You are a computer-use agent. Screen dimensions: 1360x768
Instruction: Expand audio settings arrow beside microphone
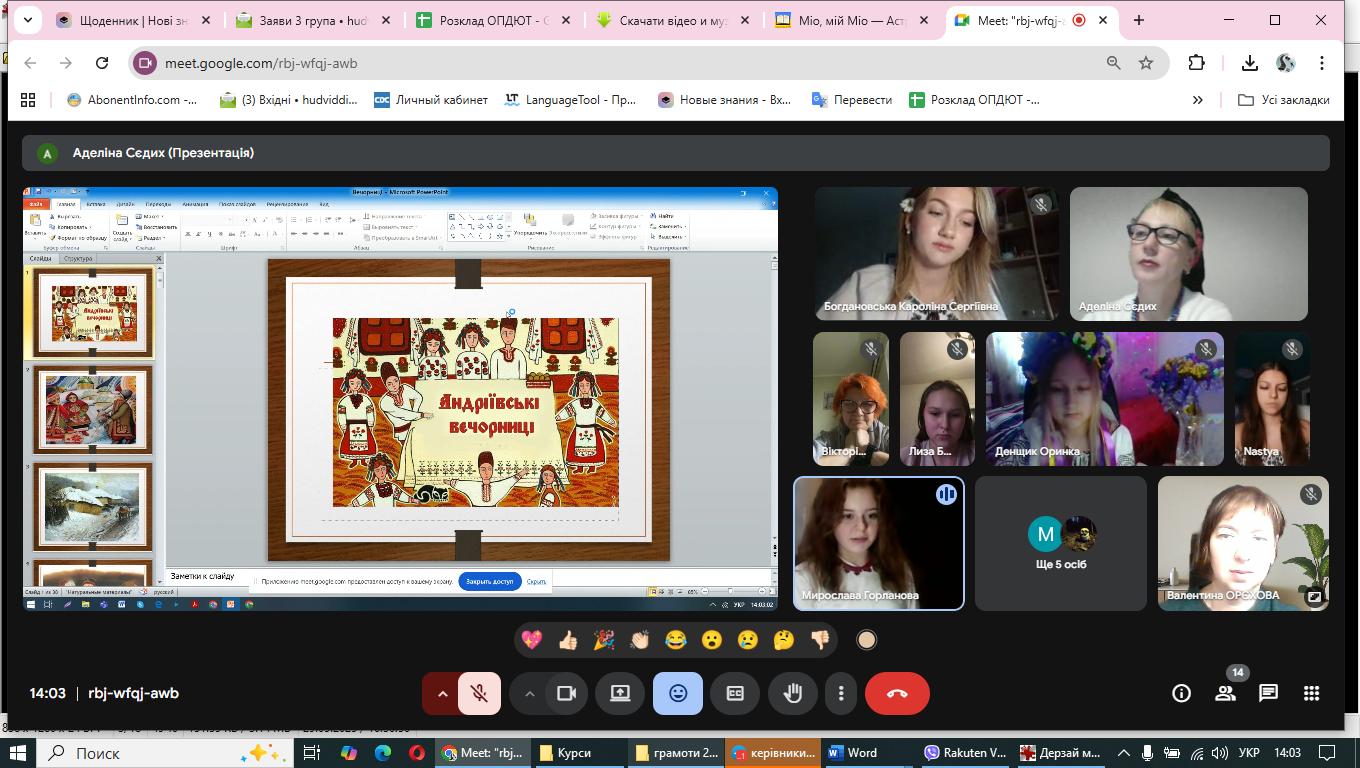pyautogui.click(x=442, y=694)
